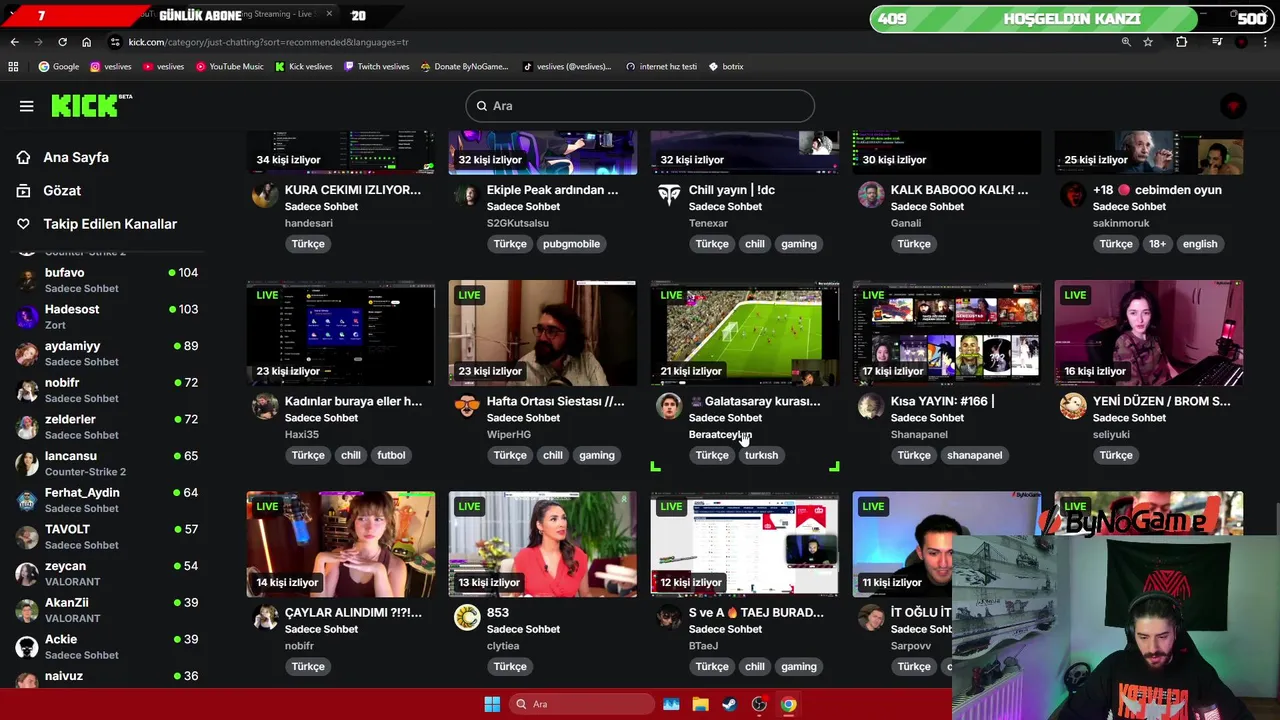Click the Tenexar channel avatar

coord(669,195)
